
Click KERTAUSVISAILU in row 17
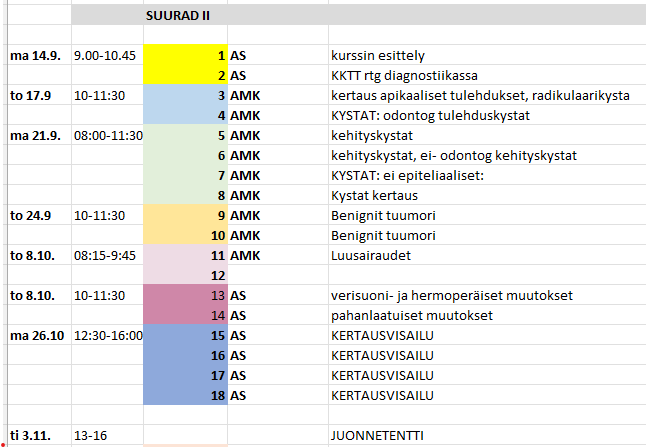(487, 375)
